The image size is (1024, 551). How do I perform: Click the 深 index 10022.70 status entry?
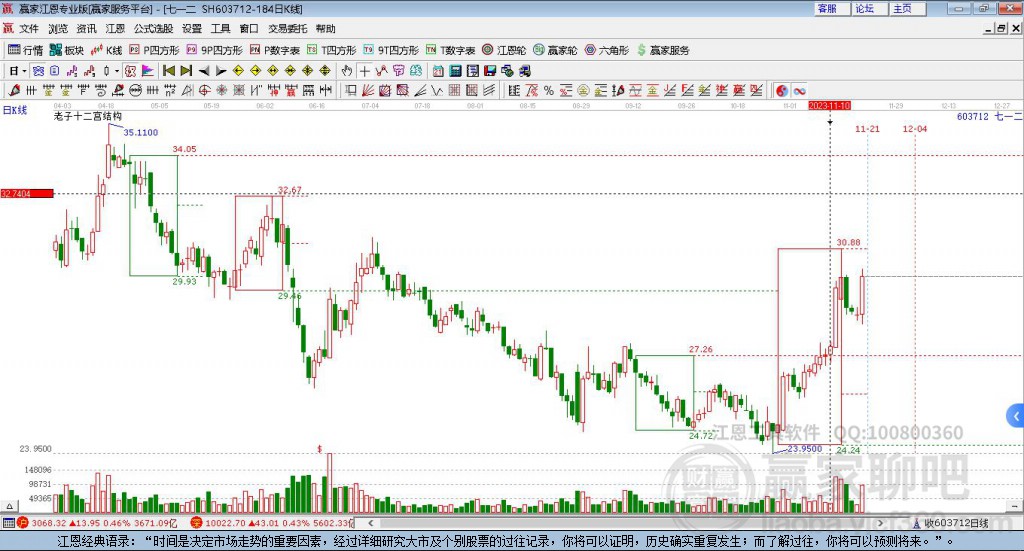click(x=272, y=523)
